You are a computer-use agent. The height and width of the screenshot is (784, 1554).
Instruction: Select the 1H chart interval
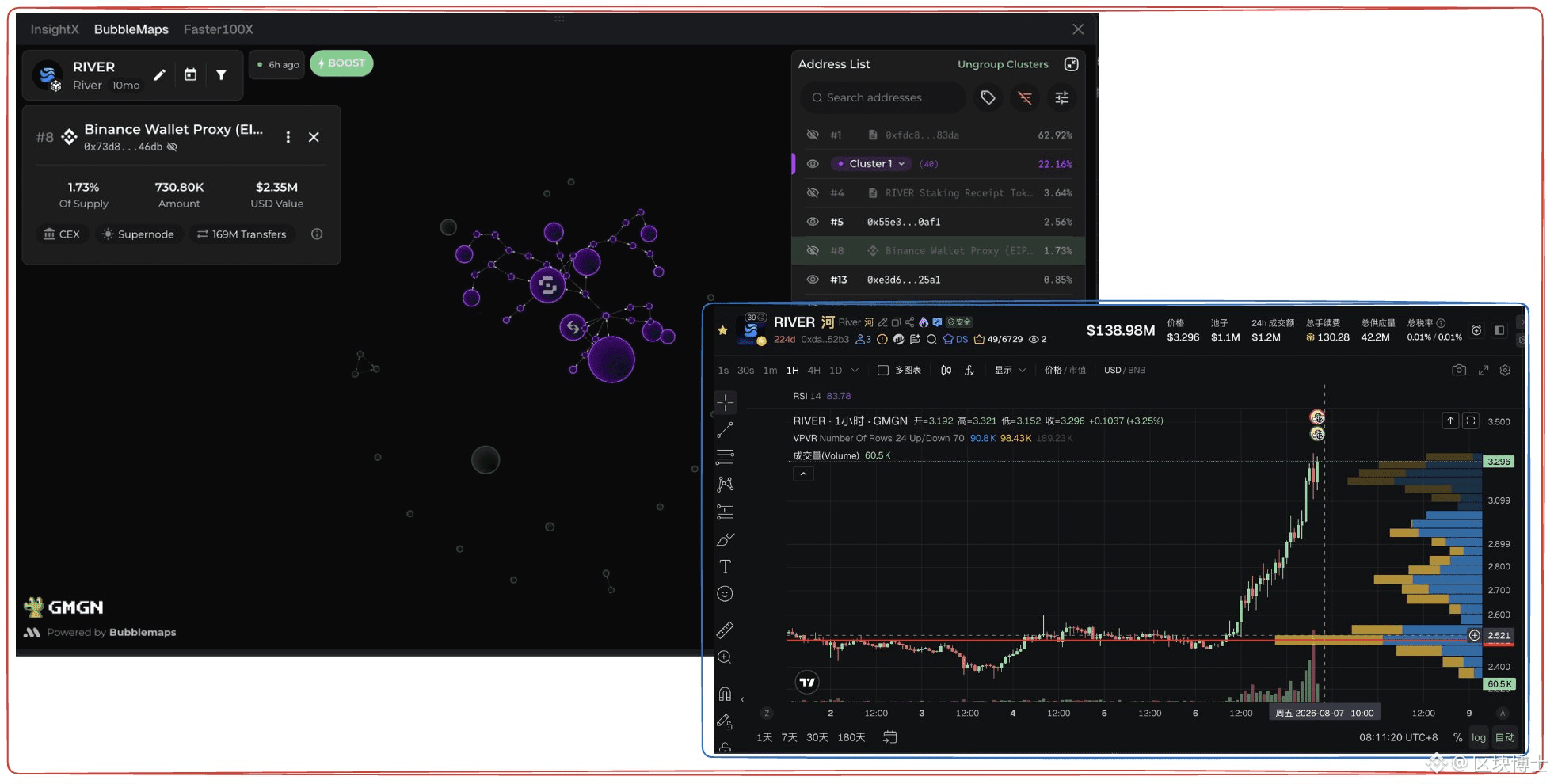coord(793,371)
